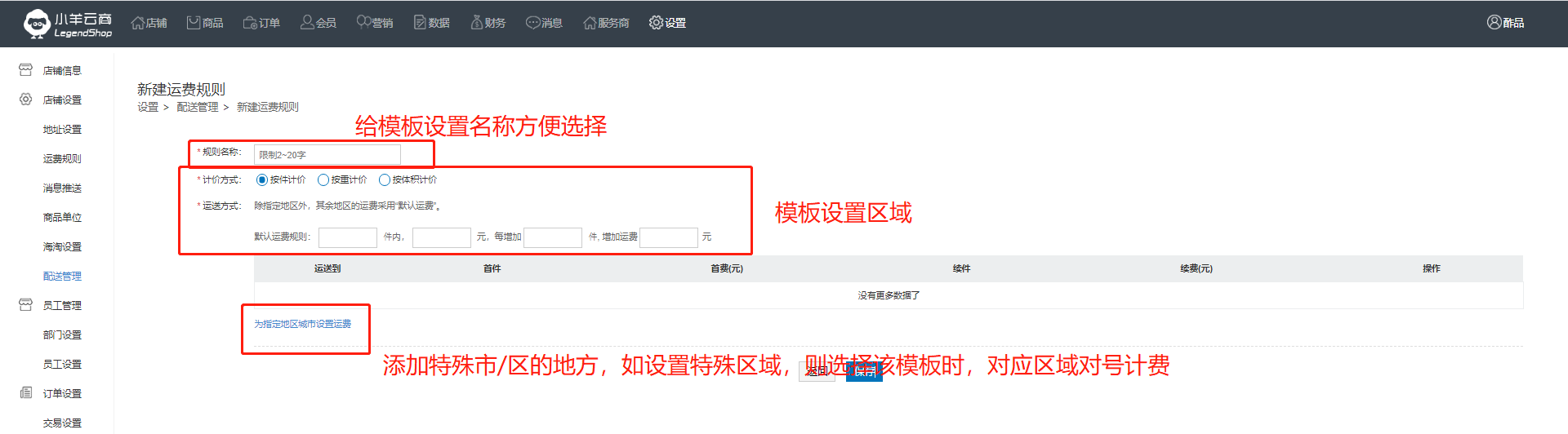The height and width of the screenshot is (434, 1568).
Task: Open the 消息 chat bubble icon
Action: click(532, 23)
